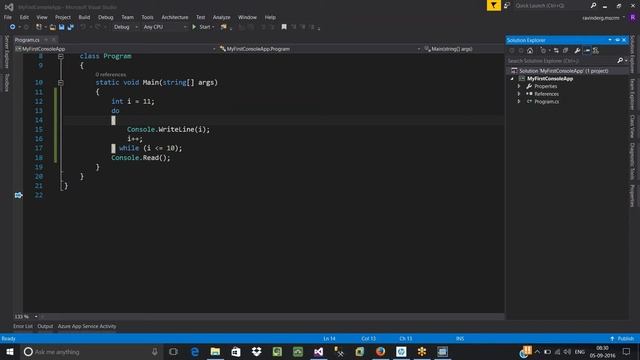Open the Debug menu
Viewport: 640px width, 360px height.
tap(105, 17)
